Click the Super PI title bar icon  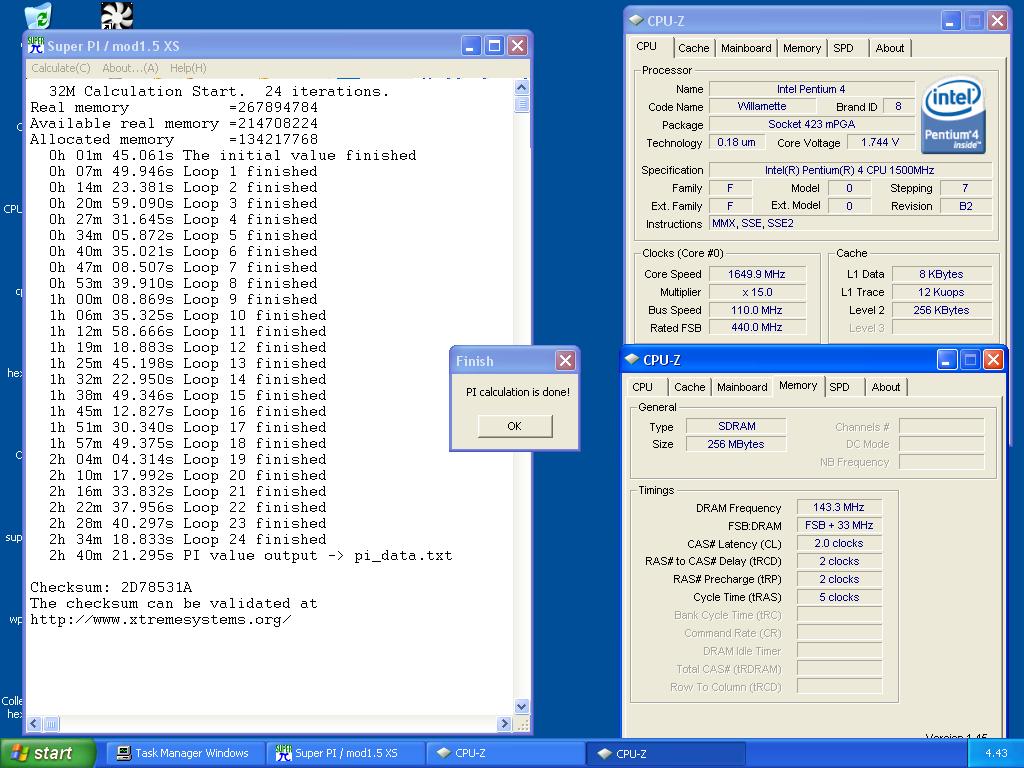(35, 45)
